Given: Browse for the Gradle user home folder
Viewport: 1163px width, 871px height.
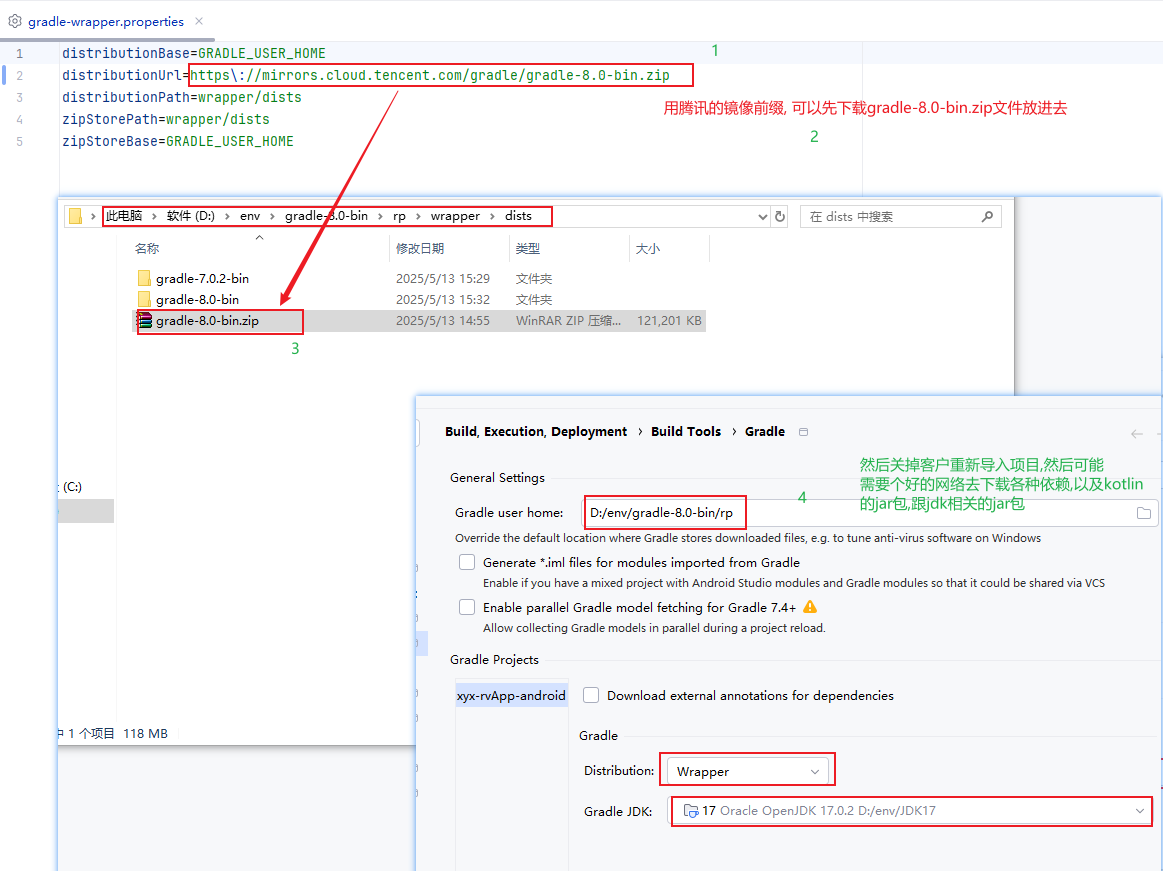Looking at the screenshot, I should coord(1144,513).
